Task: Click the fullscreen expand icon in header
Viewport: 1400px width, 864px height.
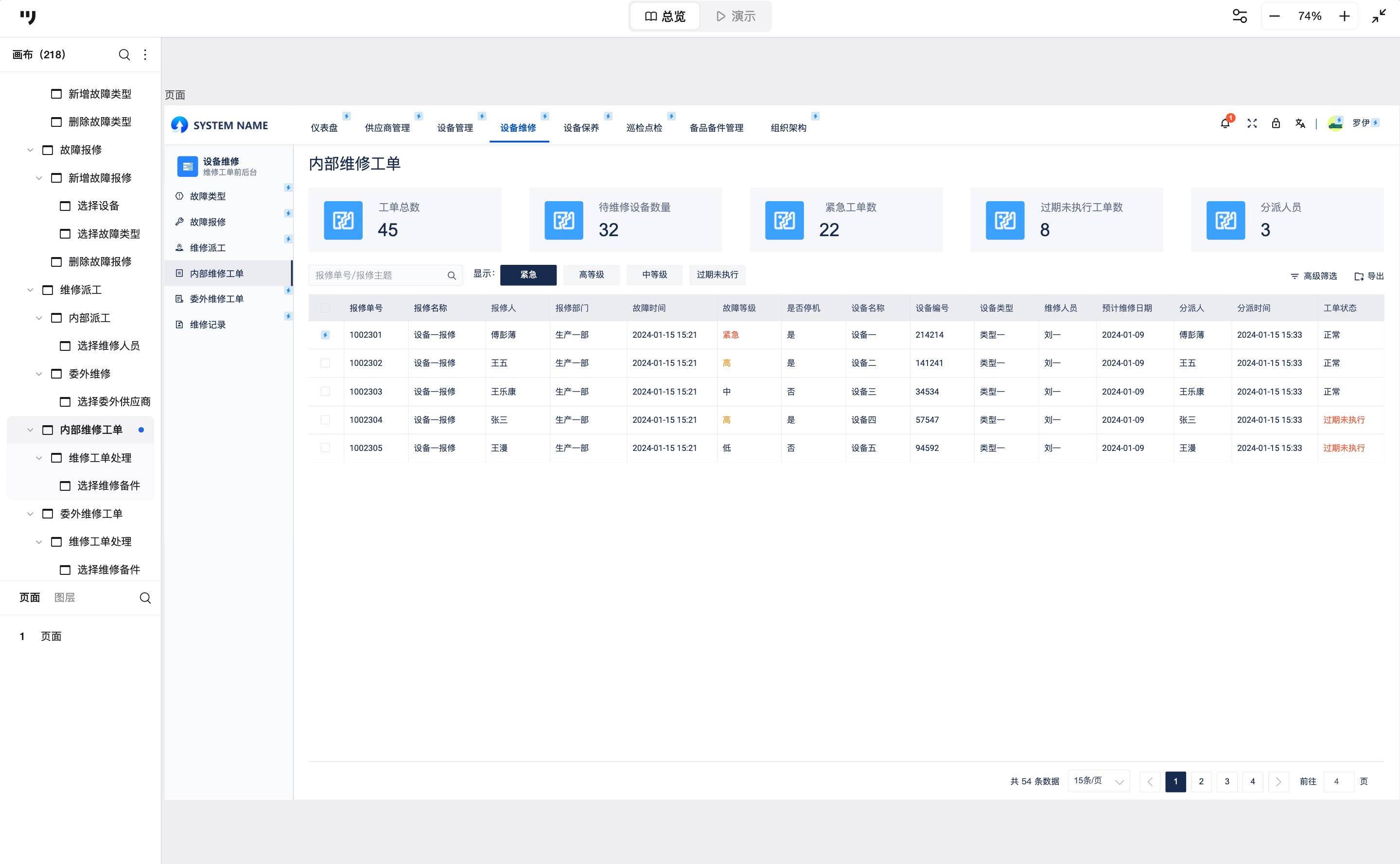Action: point(1252,123)
